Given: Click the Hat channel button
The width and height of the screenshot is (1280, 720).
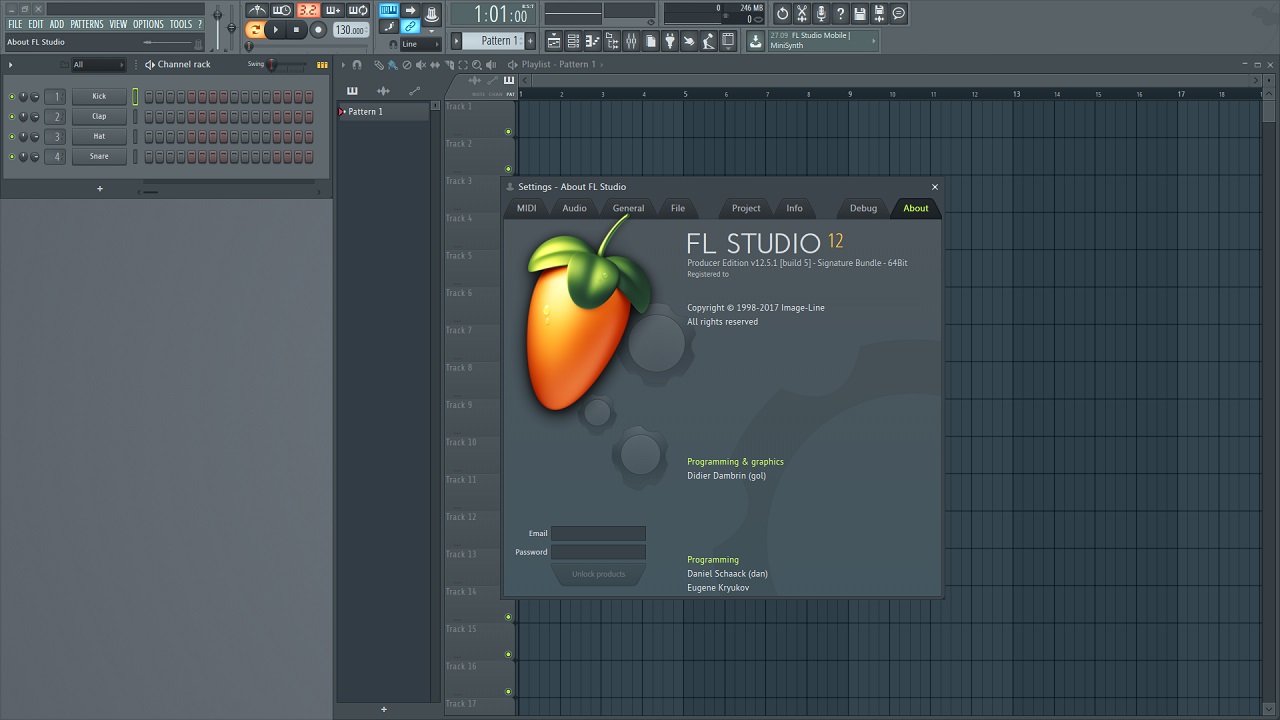Looking at the screenshot, I should [x=99, y=137].
